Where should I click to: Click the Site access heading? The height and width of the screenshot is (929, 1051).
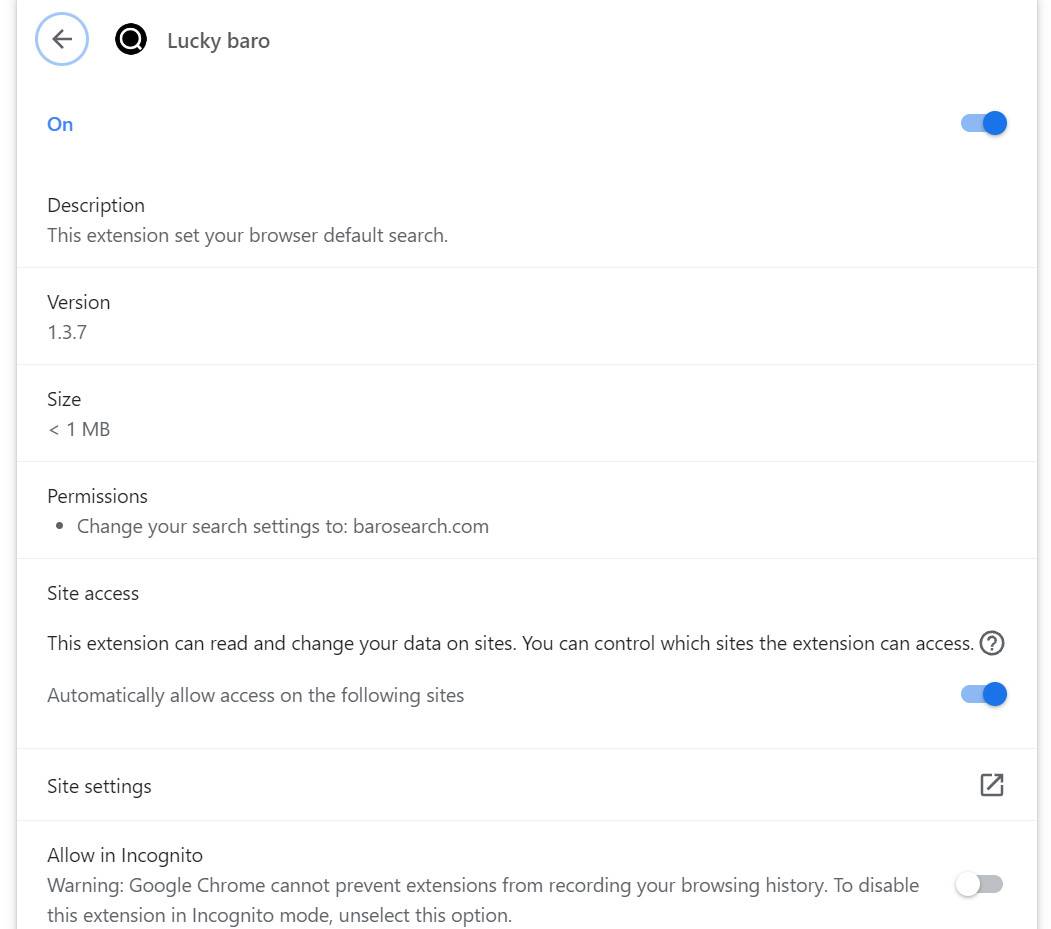pyautogui.click(x=93, y=593)
